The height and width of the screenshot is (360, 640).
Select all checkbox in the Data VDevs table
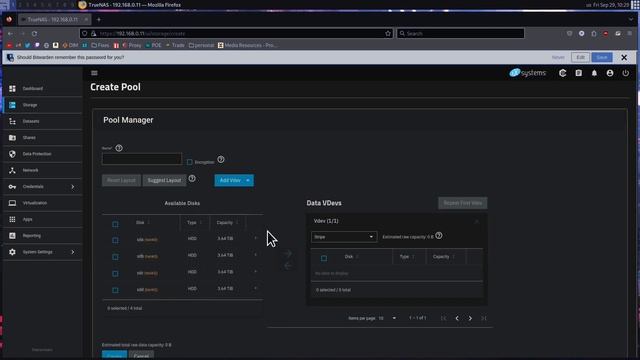point(324,258)
